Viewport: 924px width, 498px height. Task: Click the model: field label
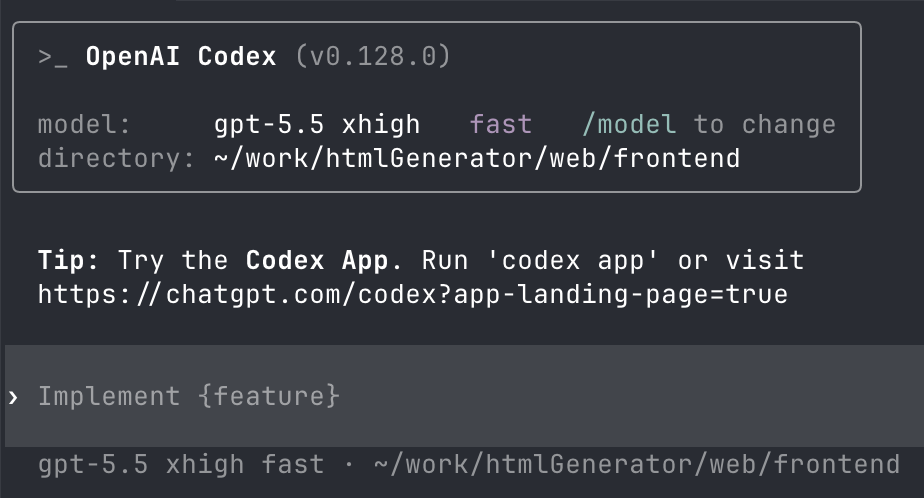84,124
